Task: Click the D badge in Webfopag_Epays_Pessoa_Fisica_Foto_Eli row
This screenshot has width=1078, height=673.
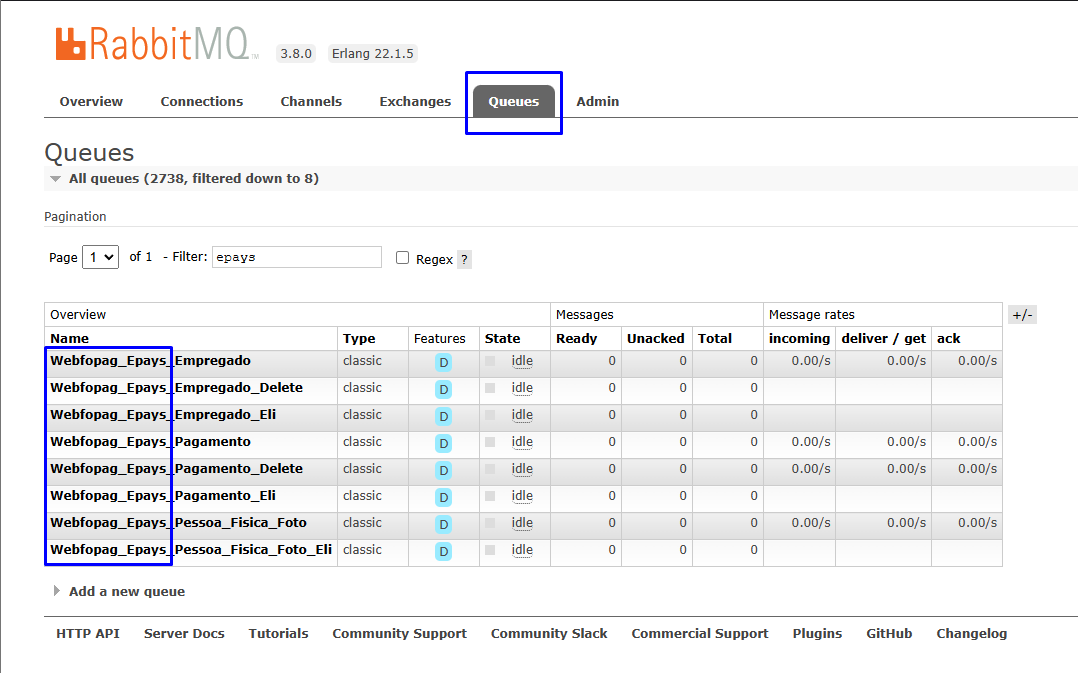Action: click(x=443, y=551)
